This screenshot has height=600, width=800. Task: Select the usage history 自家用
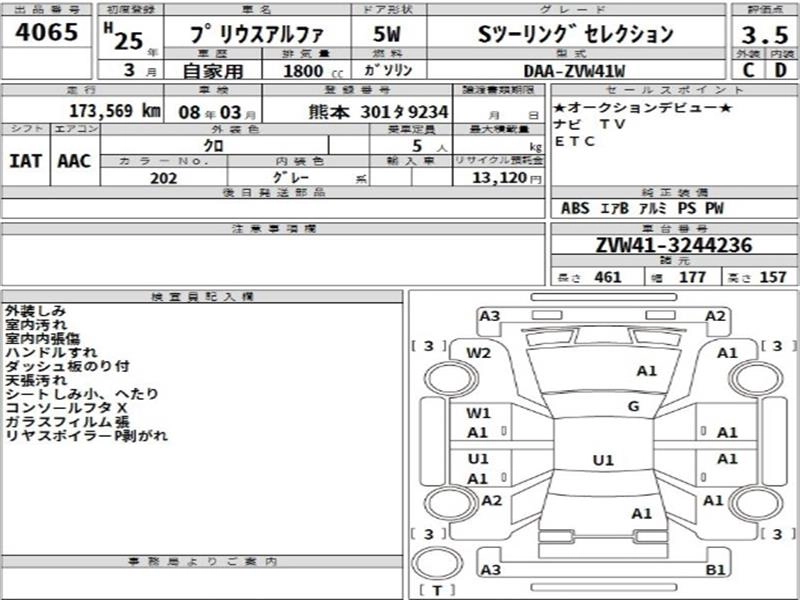tap(213, 71)
